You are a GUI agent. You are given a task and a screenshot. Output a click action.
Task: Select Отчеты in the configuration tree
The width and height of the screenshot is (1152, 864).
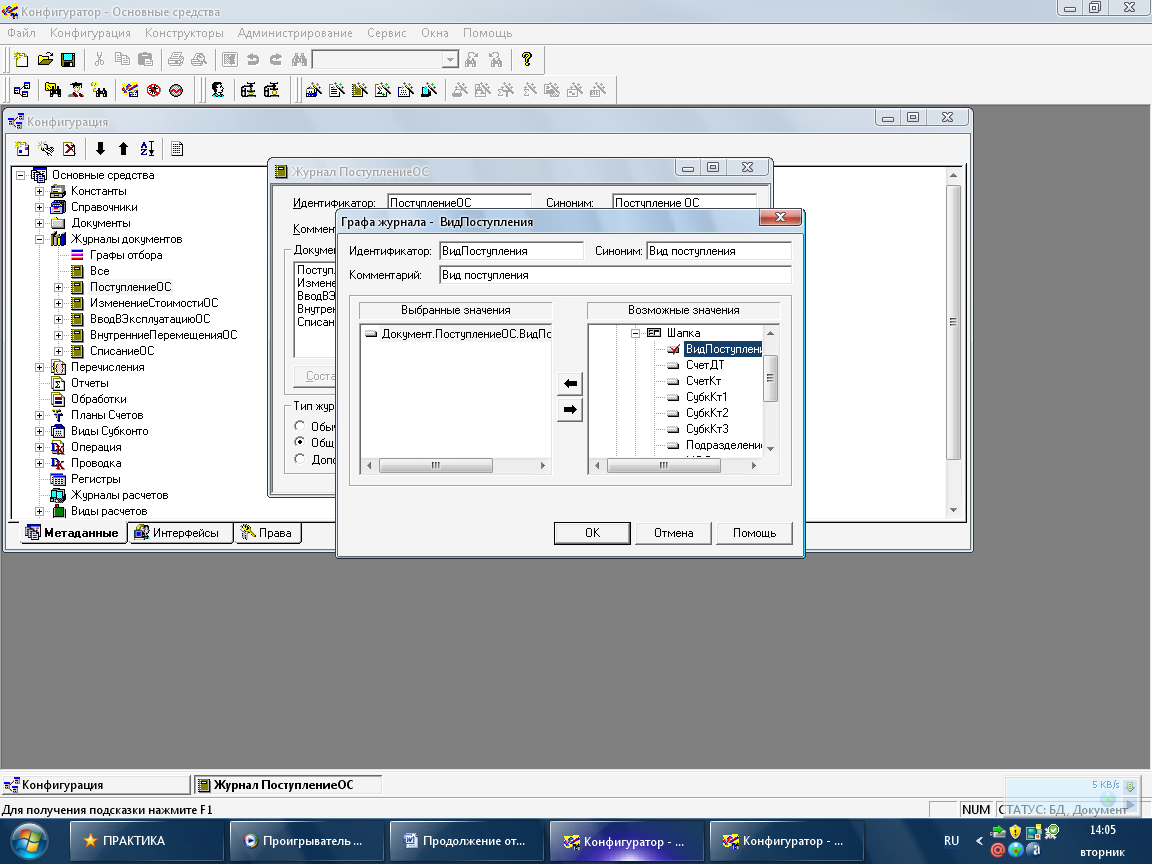[x=90, y=384]
